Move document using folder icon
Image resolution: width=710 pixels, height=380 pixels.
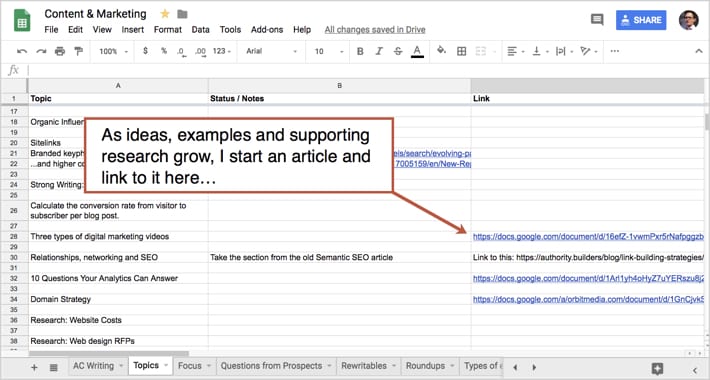point(182,14)
